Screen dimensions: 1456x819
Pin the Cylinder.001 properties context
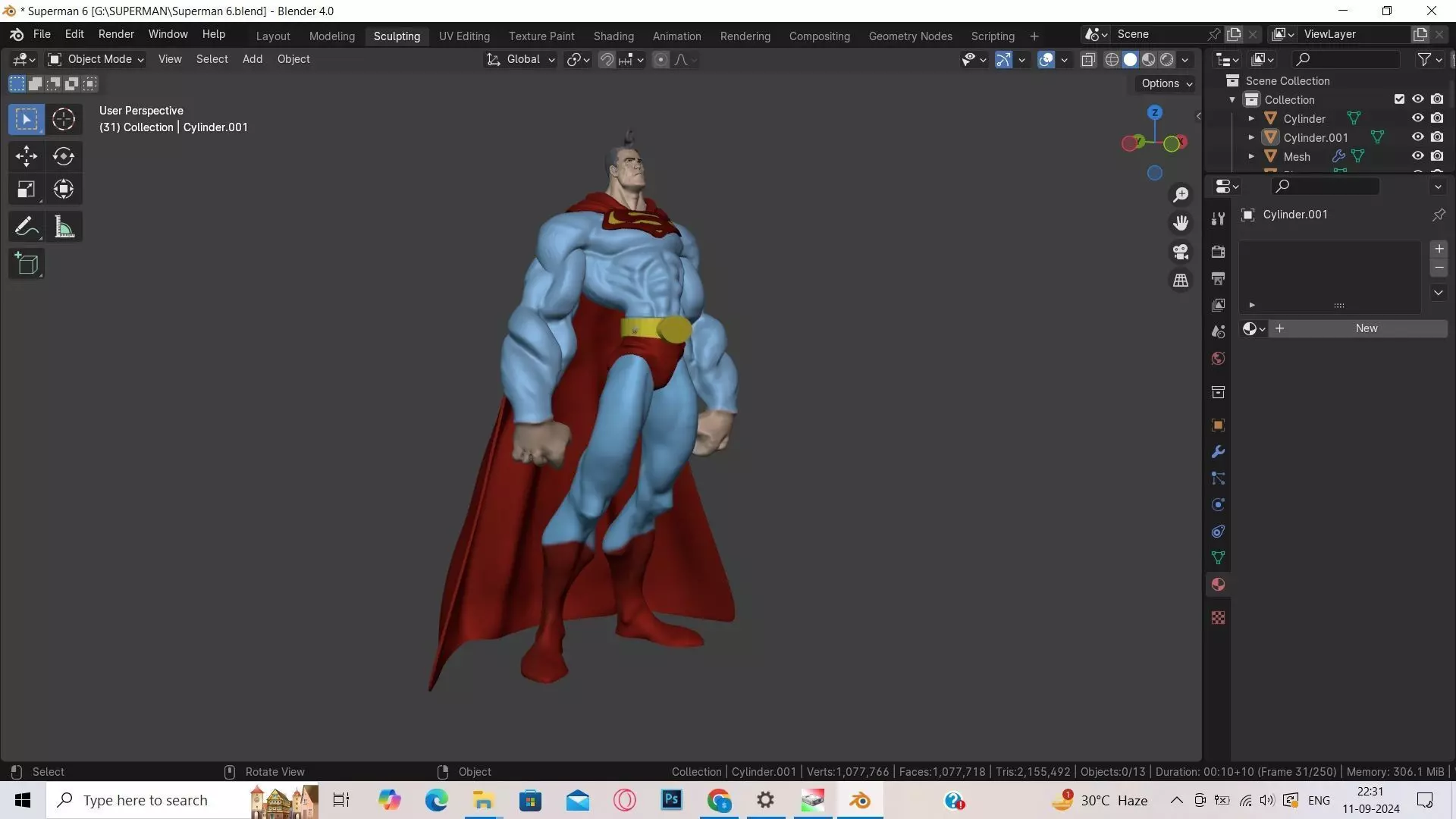(x=1438, y=215)
